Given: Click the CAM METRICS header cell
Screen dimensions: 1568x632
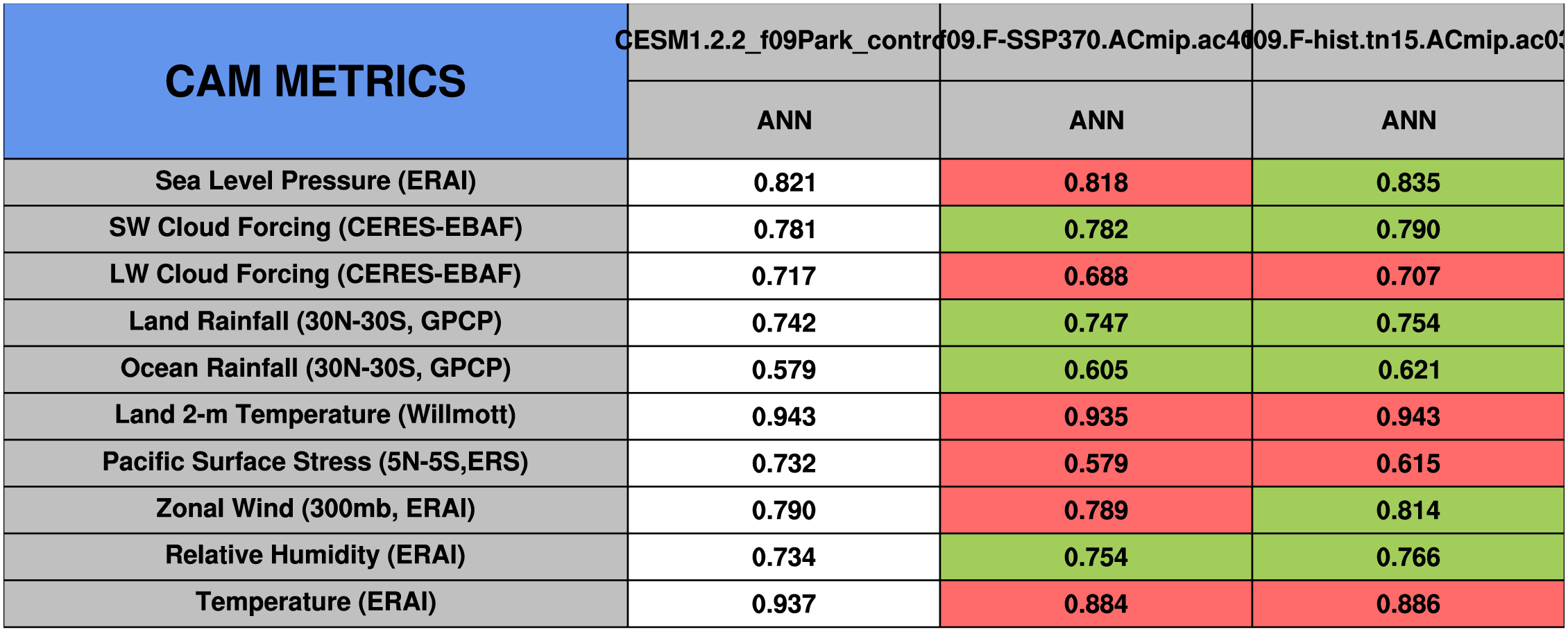Looking at the screenshot, I should point(316,81).
